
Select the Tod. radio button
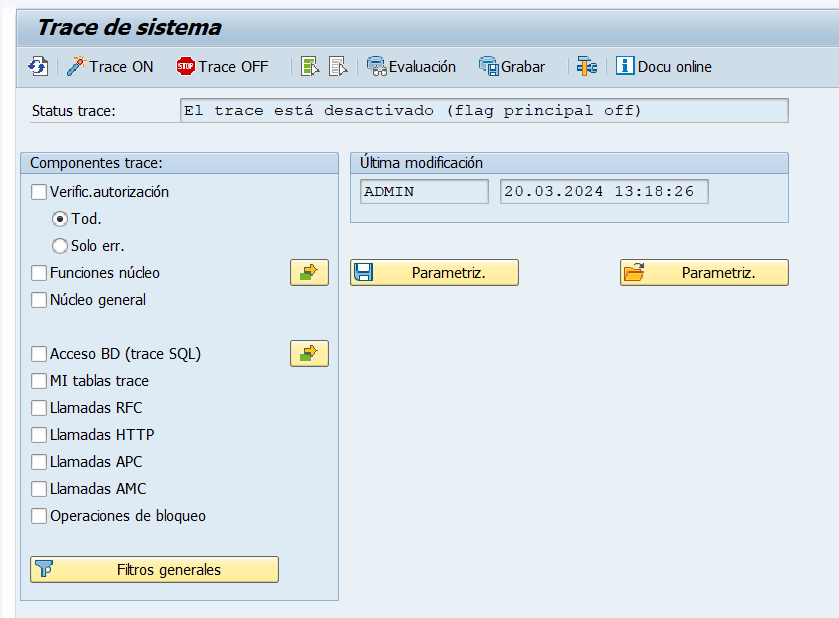[x=60, y=219]
